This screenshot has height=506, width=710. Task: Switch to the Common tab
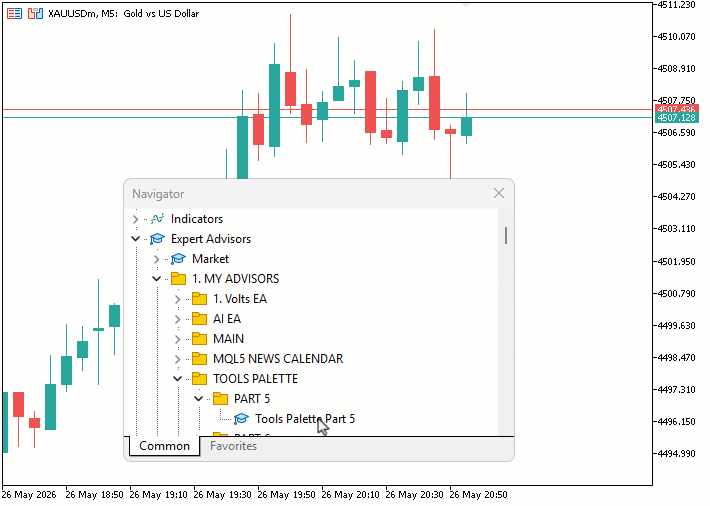[164, 446]
